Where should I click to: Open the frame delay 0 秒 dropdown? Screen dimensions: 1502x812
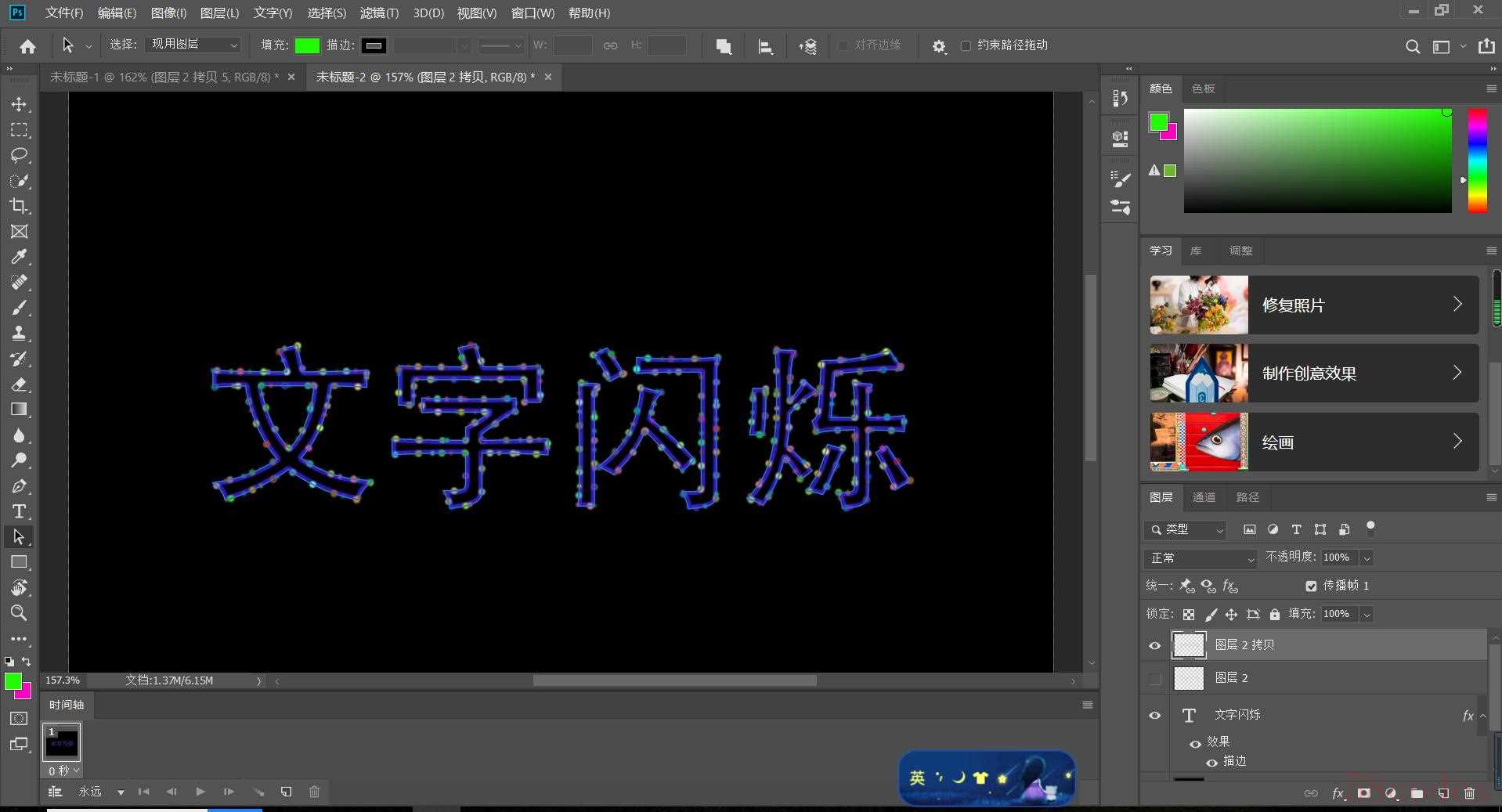pos(63,770)
